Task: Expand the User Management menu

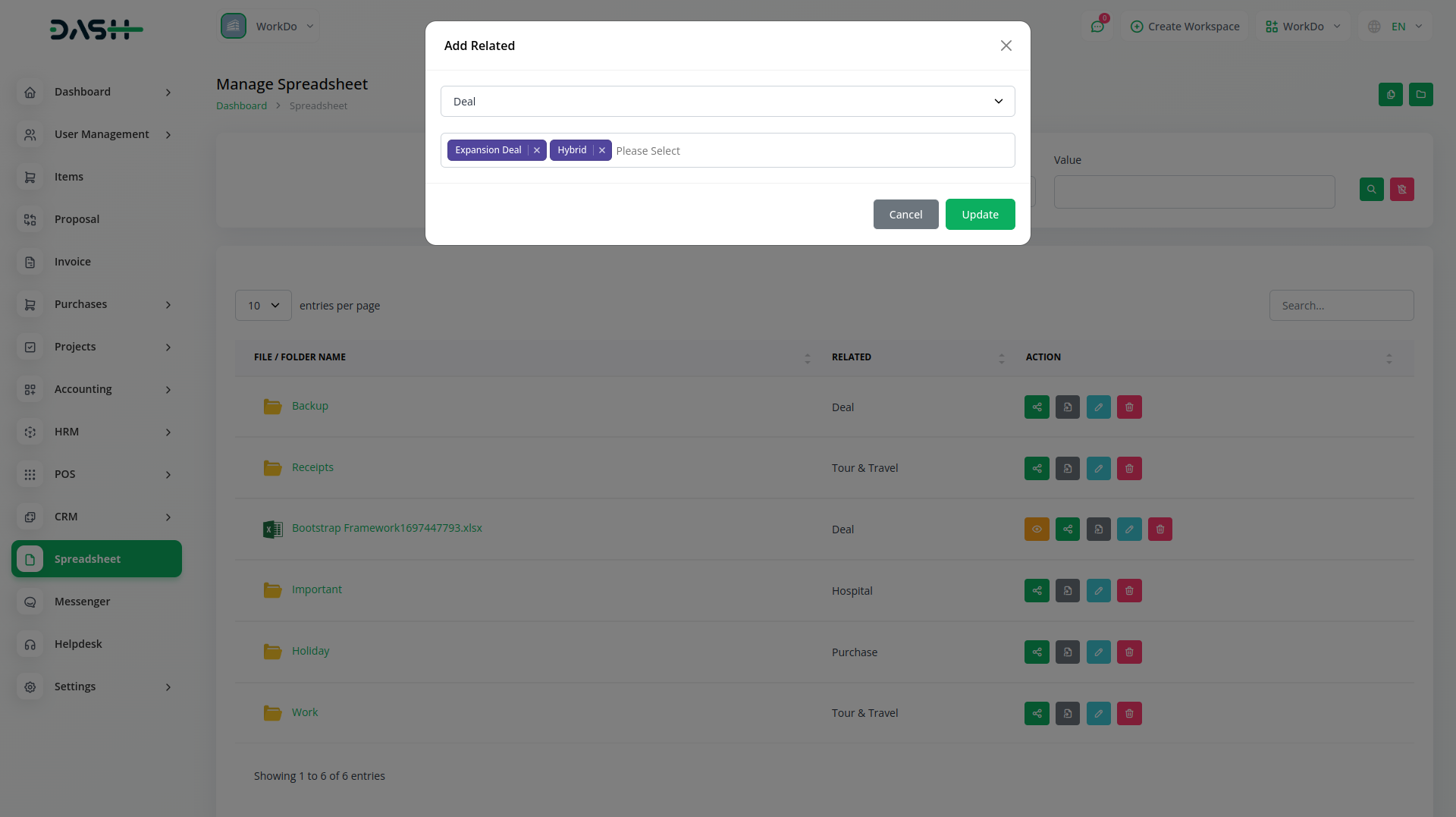Action: coord(97,134)
